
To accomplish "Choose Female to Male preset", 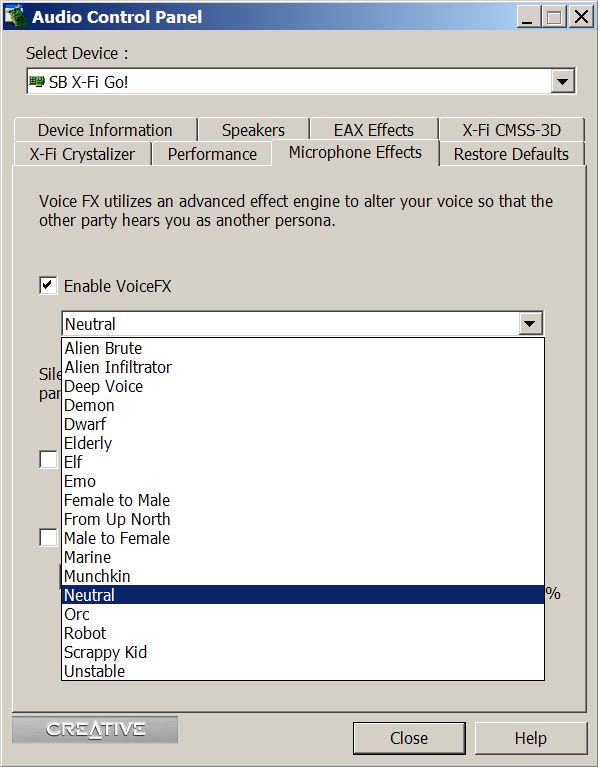I will (x=303, y=500).
